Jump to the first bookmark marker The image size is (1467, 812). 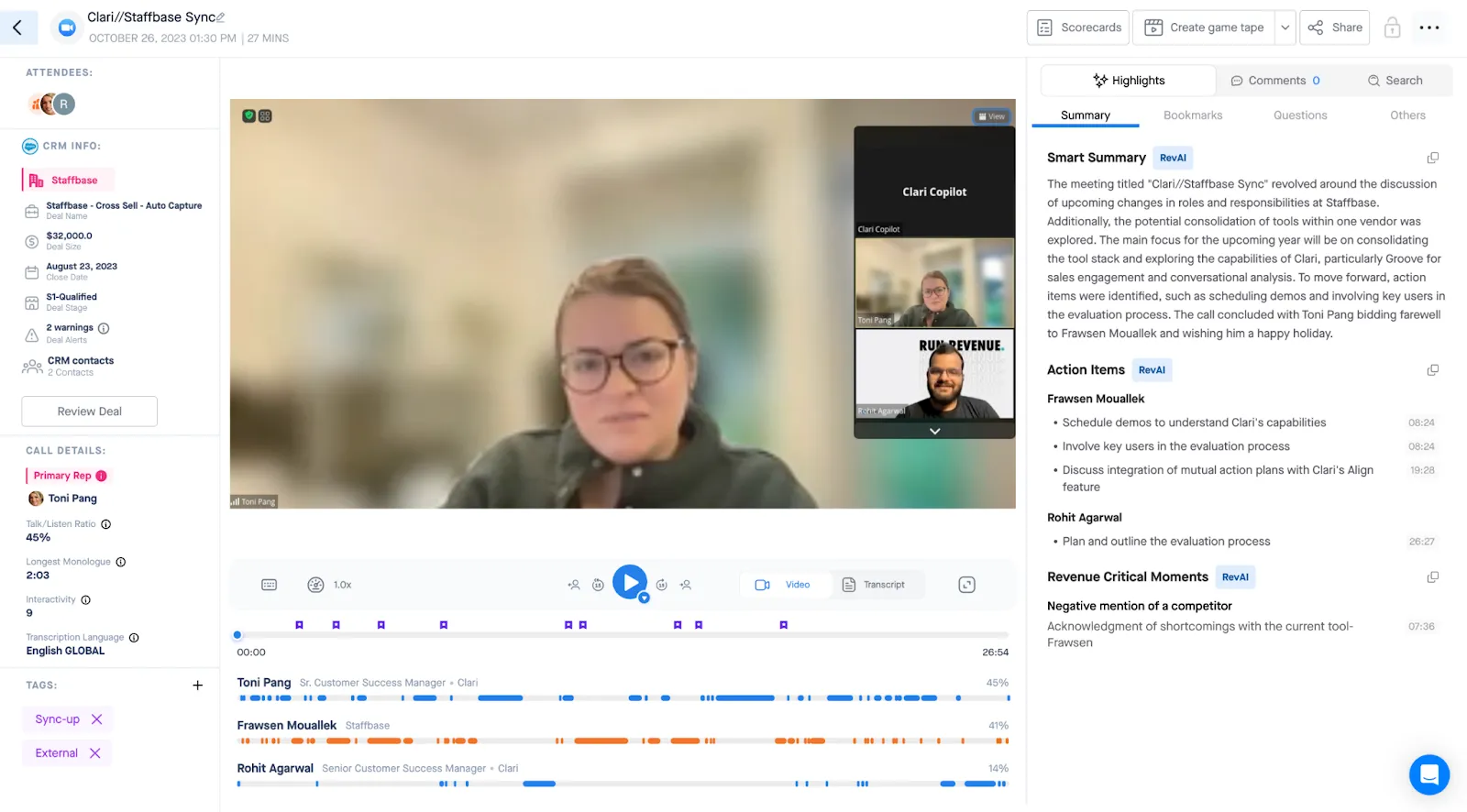coord(299,625)
